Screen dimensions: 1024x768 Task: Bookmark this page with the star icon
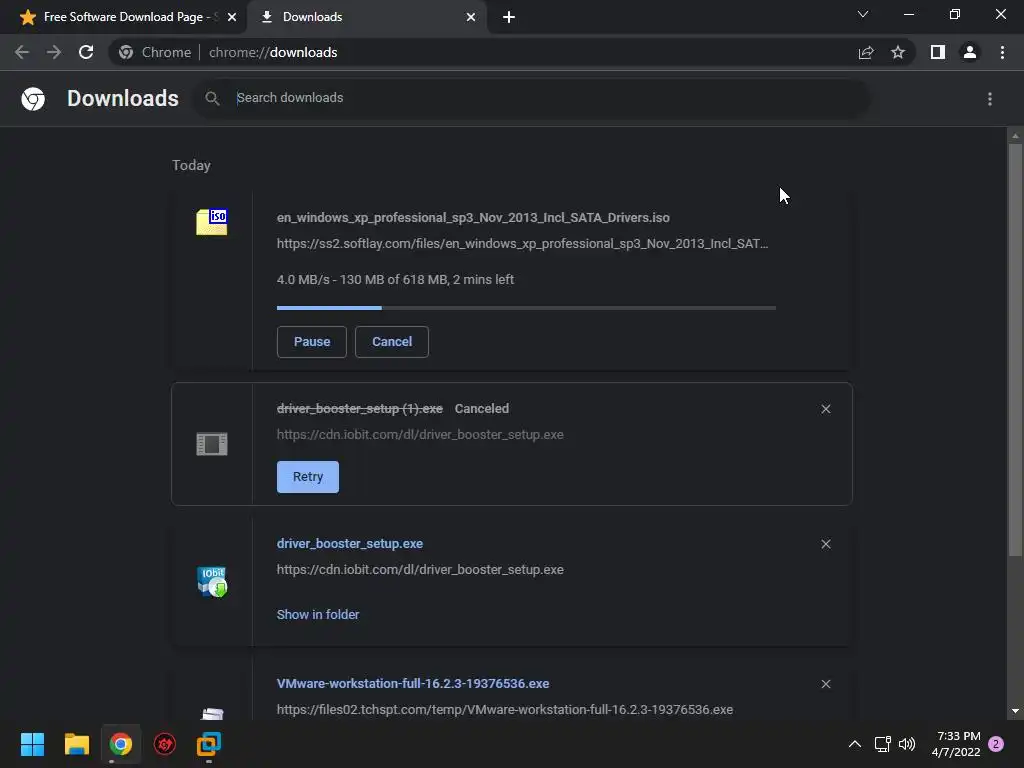(x=898, y=52)
